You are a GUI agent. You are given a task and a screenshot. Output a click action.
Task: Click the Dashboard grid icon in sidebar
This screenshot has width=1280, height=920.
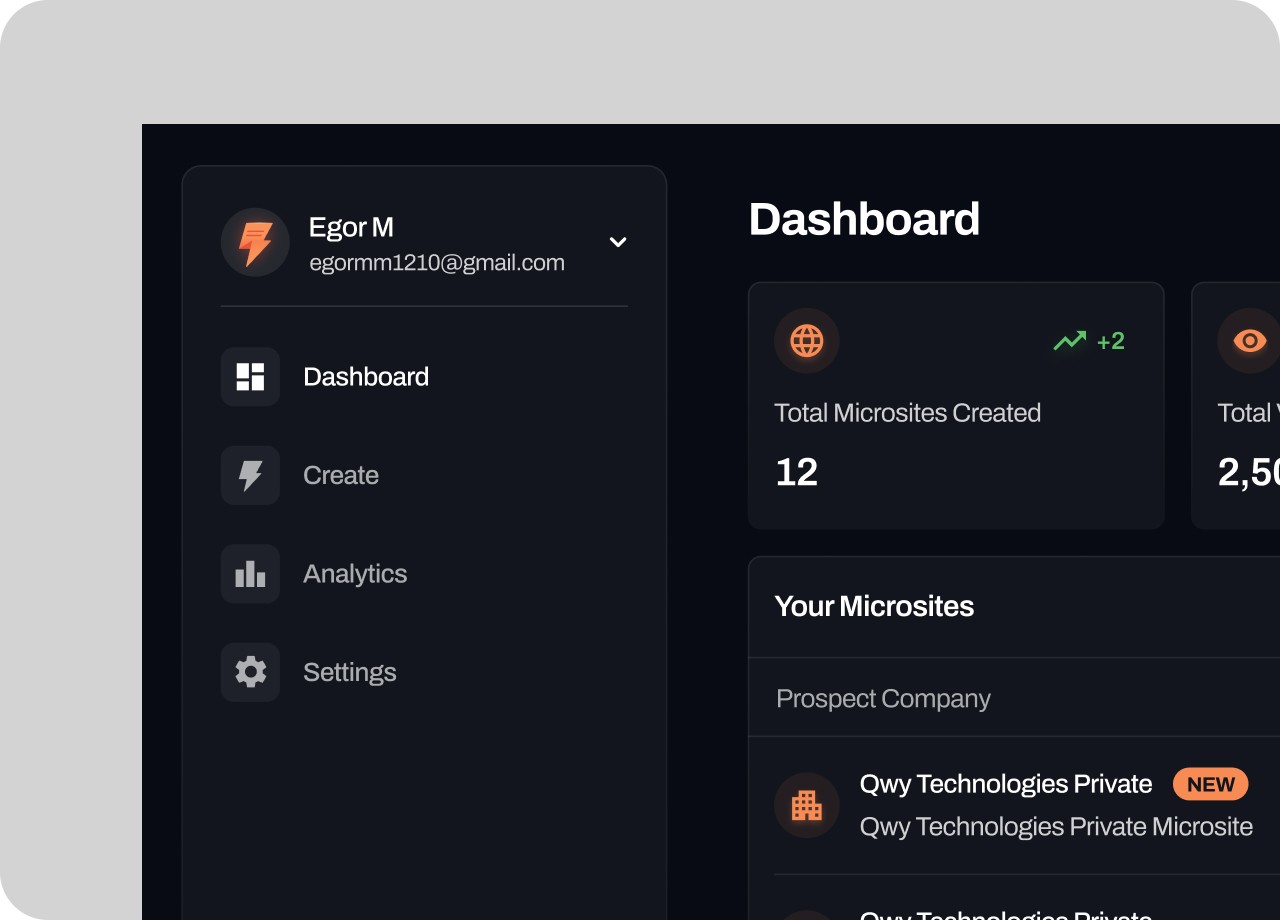point(250,377)
